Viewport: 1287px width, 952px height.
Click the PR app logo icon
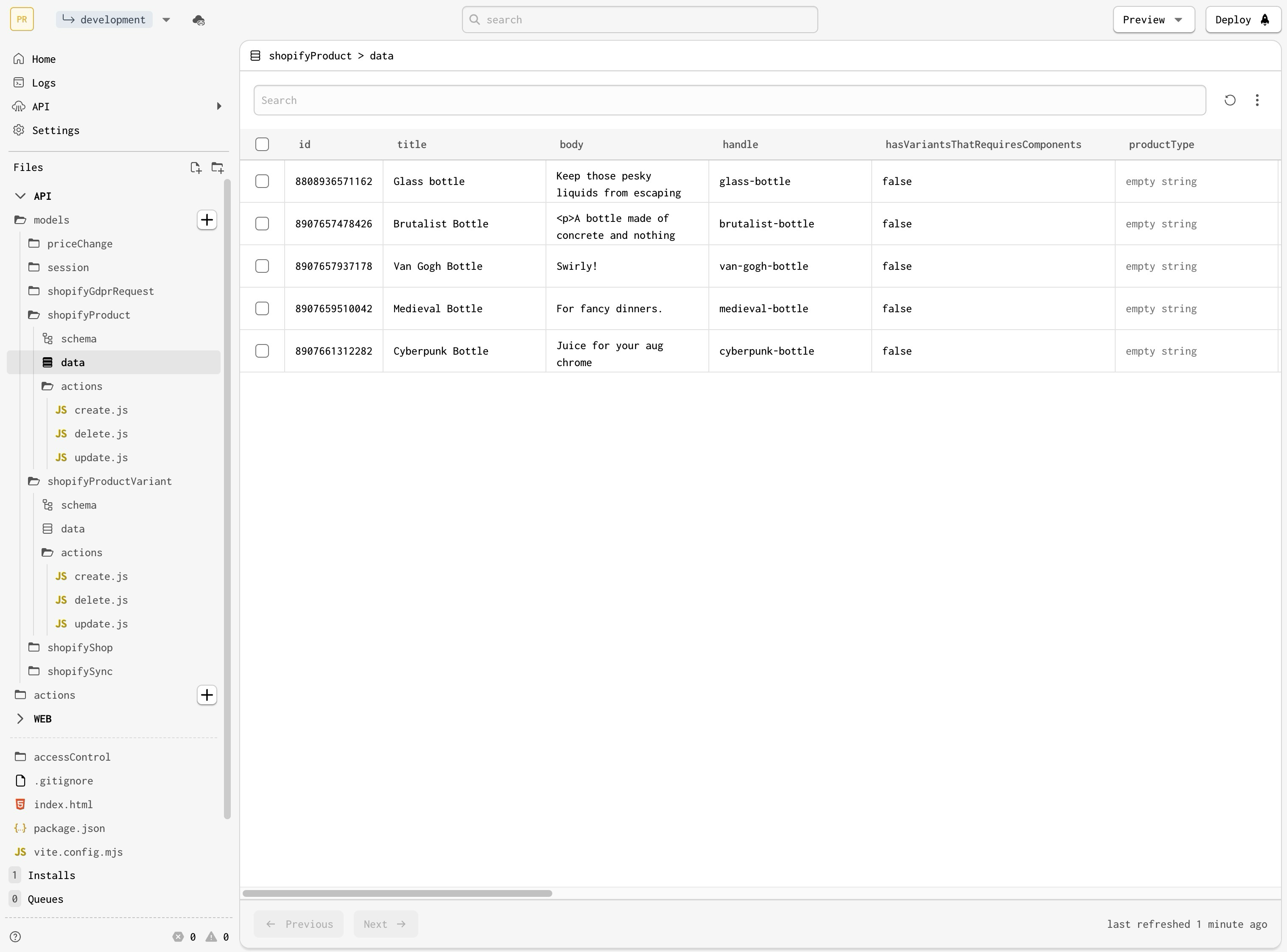[22, 20]
